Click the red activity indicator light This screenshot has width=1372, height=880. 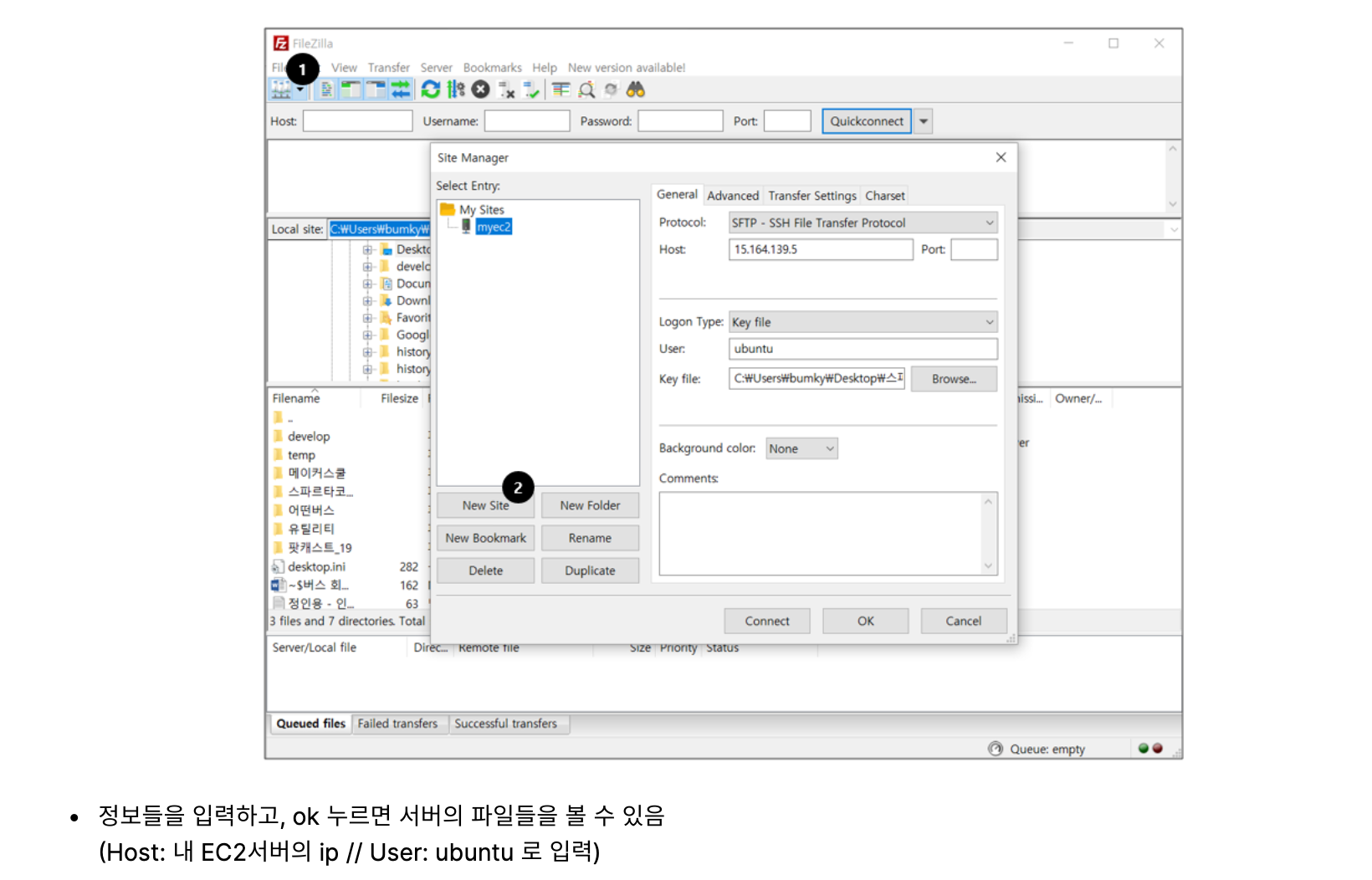(x=1157, y=749)
